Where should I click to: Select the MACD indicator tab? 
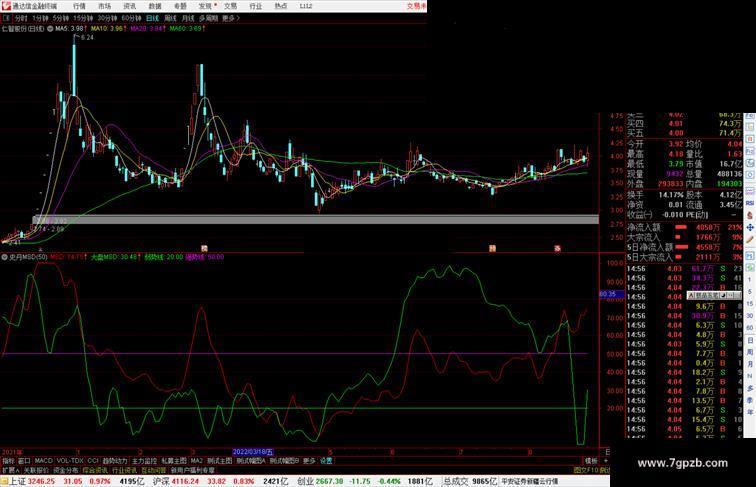pos(43,461)
